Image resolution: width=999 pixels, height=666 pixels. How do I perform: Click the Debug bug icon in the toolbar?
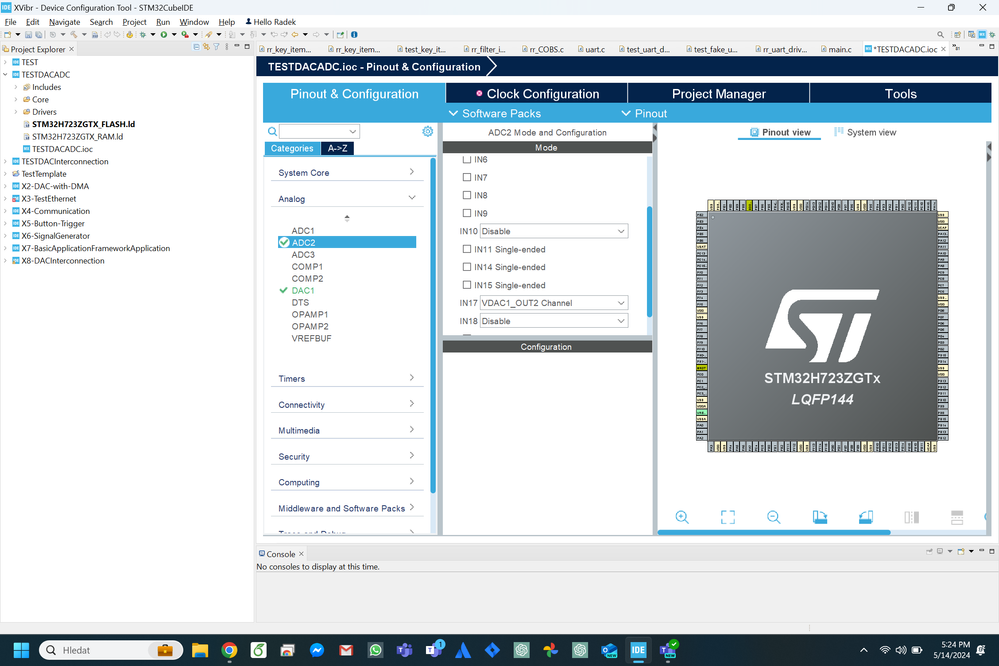coord(143,34)
